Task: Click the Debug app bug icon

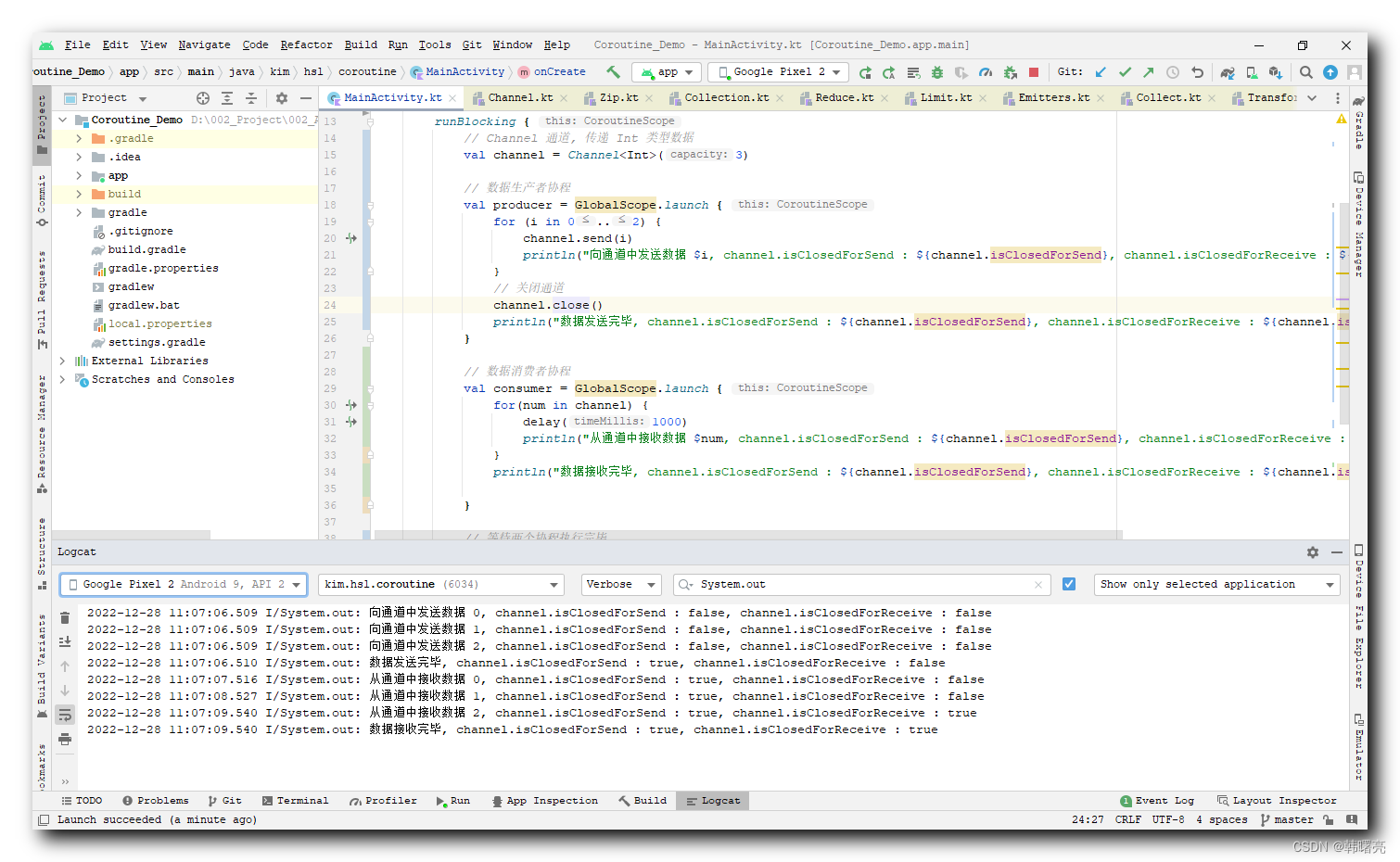Action: pyautogui.click(x=937, y=72)
